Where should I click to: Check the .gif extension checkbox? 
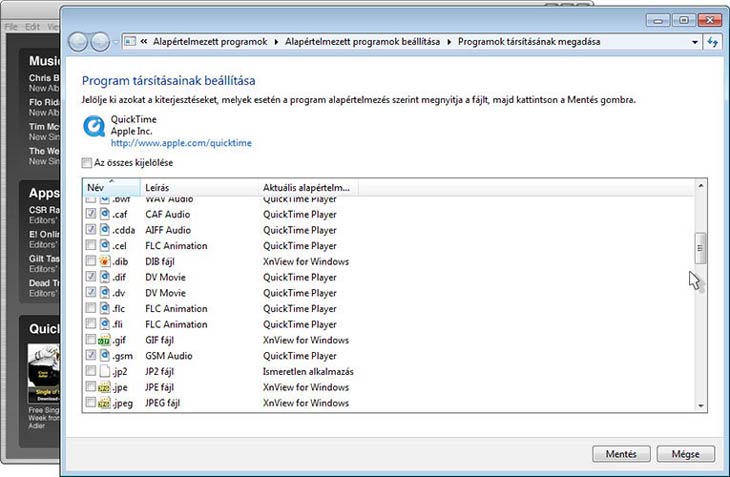pyautogui.click(x=91, y=339)
